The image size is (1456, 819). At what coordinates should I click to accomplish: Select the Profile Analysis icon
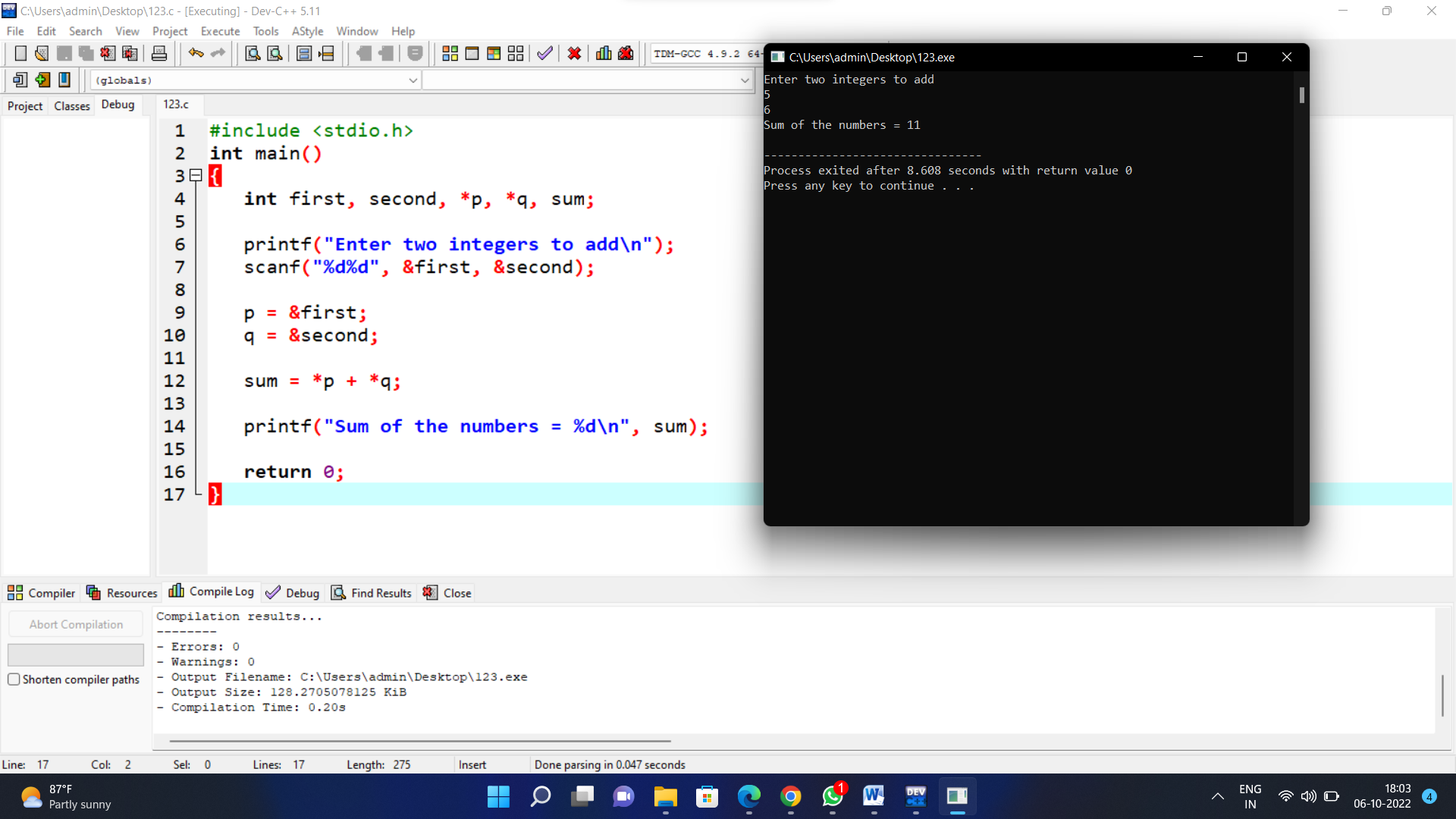tap(603, 53)
